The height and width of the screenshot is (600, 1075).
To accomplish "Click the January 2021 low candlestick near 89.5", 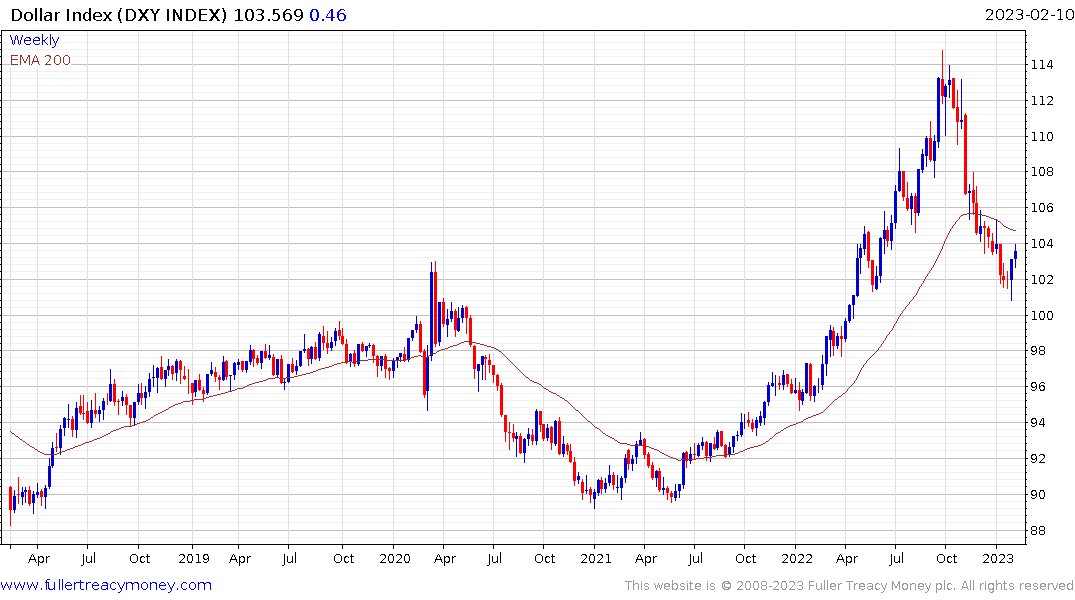I will click(594, 497).
